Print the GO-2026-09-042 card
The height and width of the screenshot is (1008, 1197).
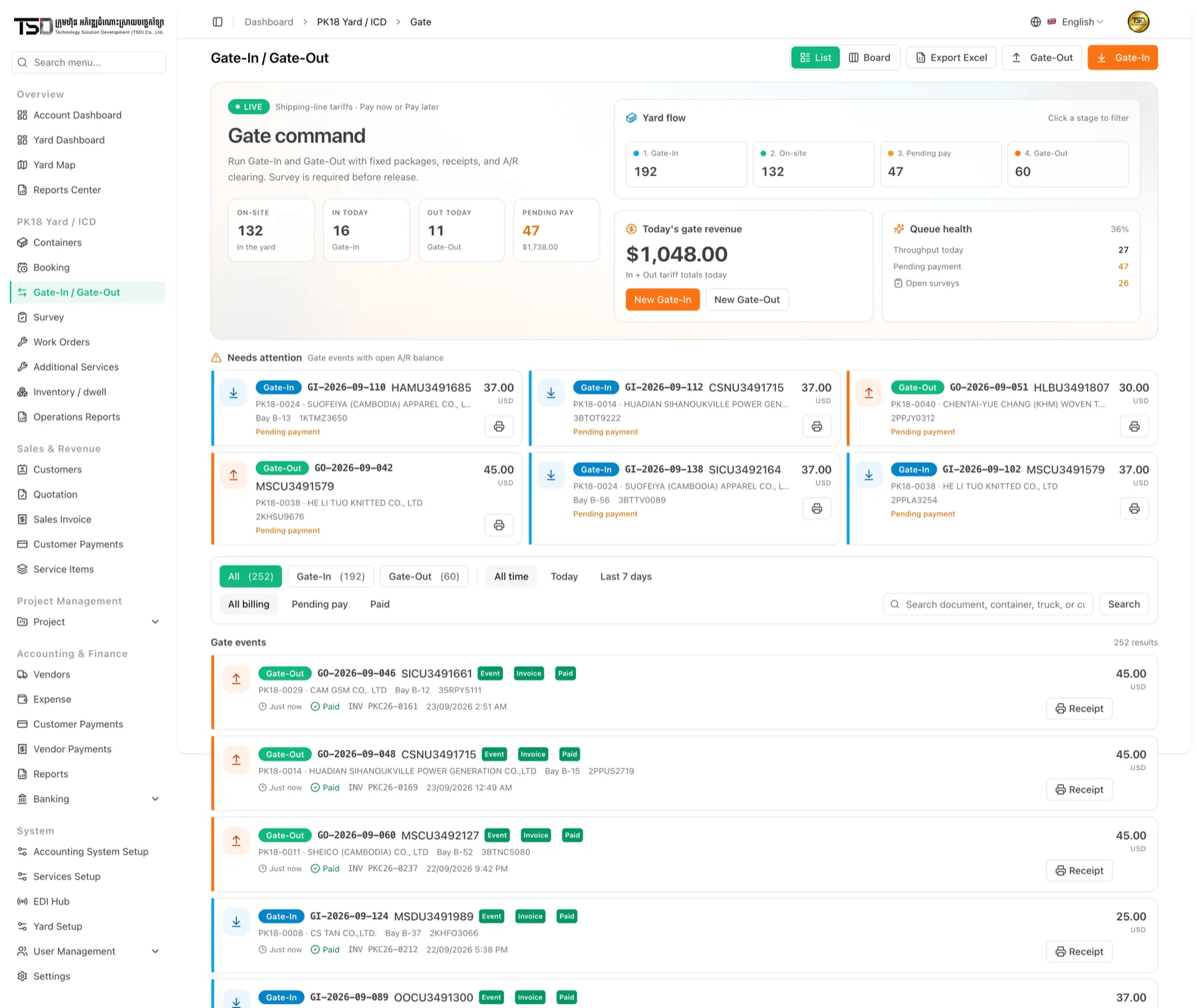pyautogui.click(x=499, y=525)
